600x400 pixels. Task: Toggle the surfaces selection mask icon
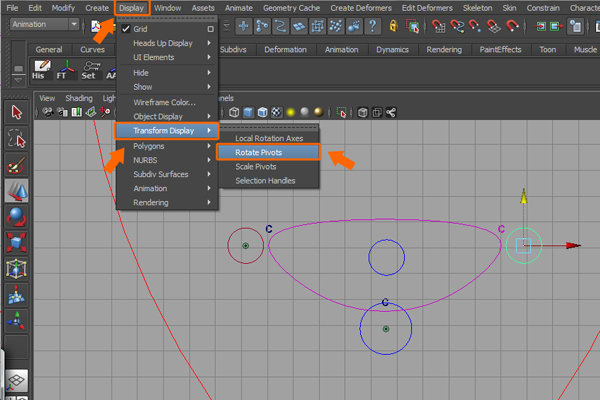[x=299, y=26]
